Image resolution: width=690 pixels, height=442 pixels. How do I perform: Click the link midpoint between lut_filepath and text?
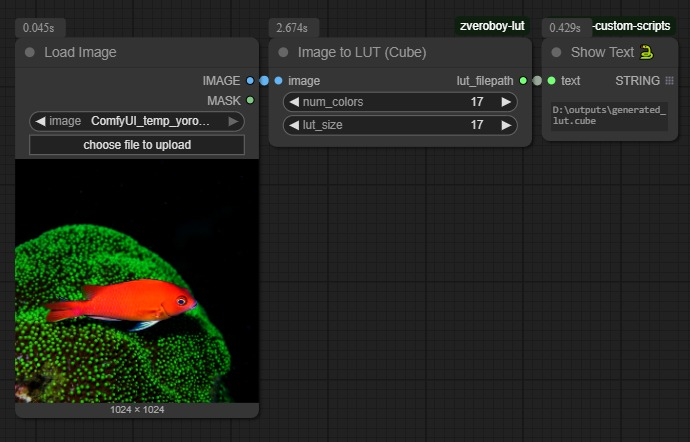coord(537,81)
